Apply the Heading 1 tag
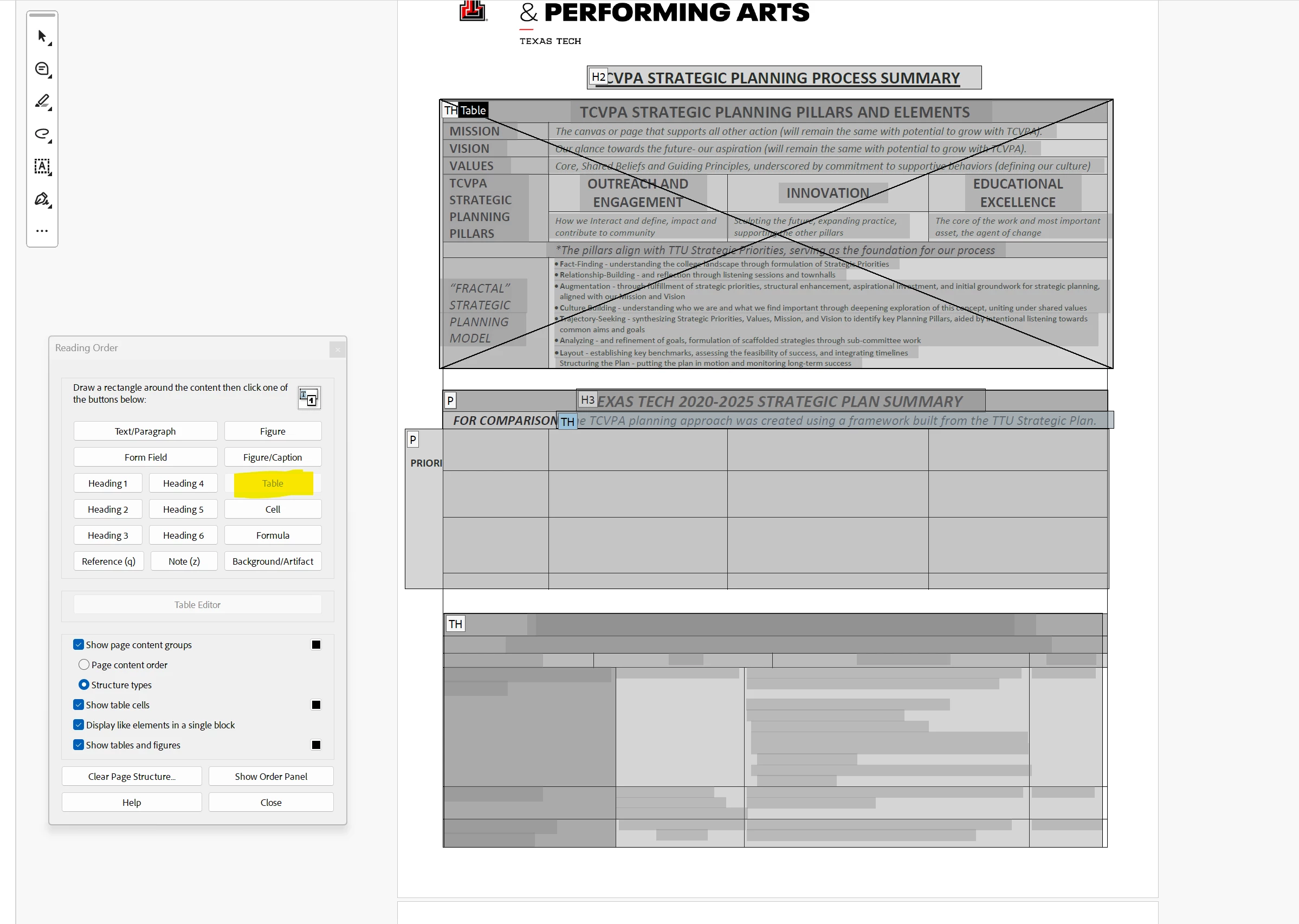1299x924 pixels. [x=107, y=483]
